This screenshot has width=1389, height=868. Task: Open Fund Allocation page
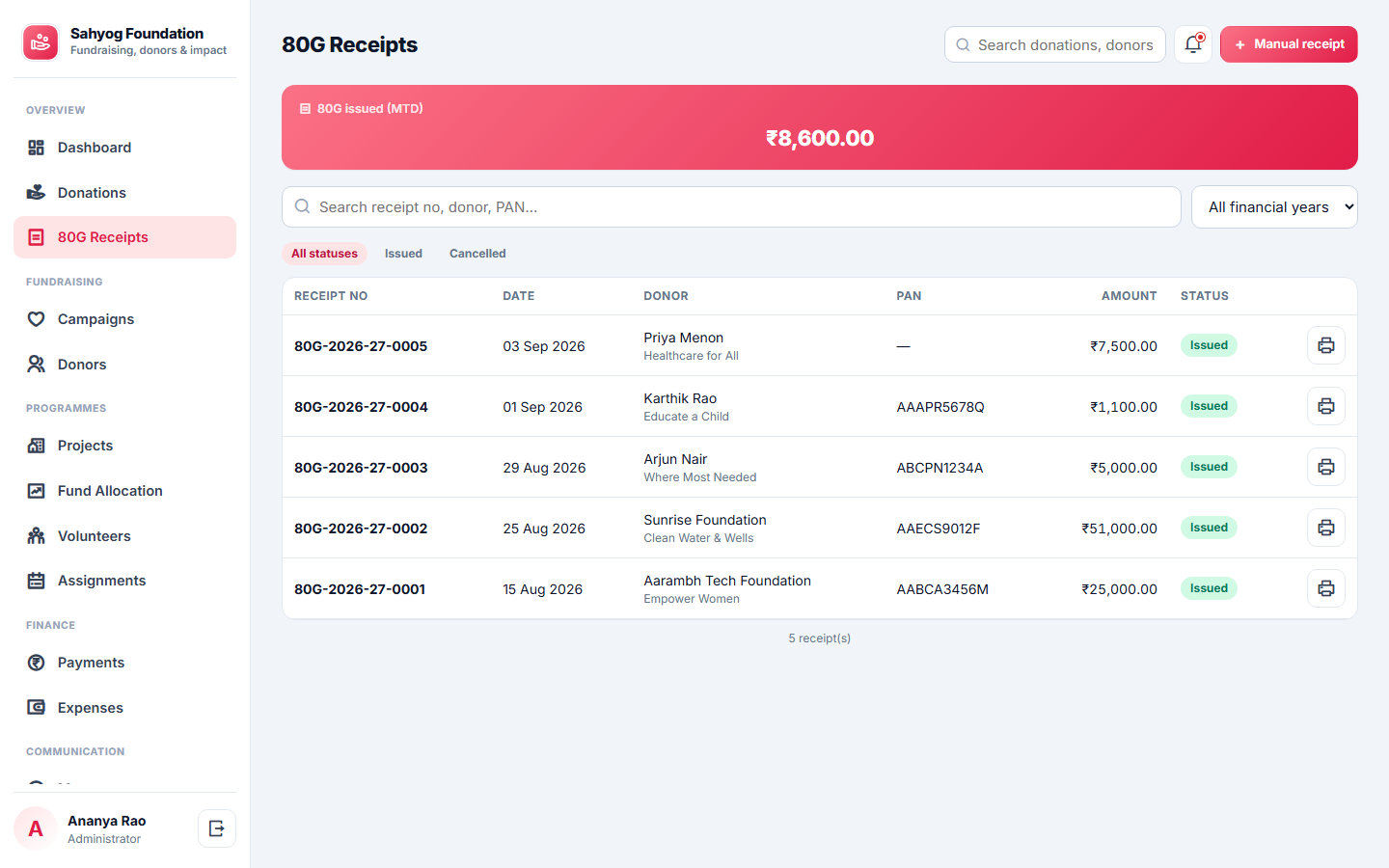(124, 491)
